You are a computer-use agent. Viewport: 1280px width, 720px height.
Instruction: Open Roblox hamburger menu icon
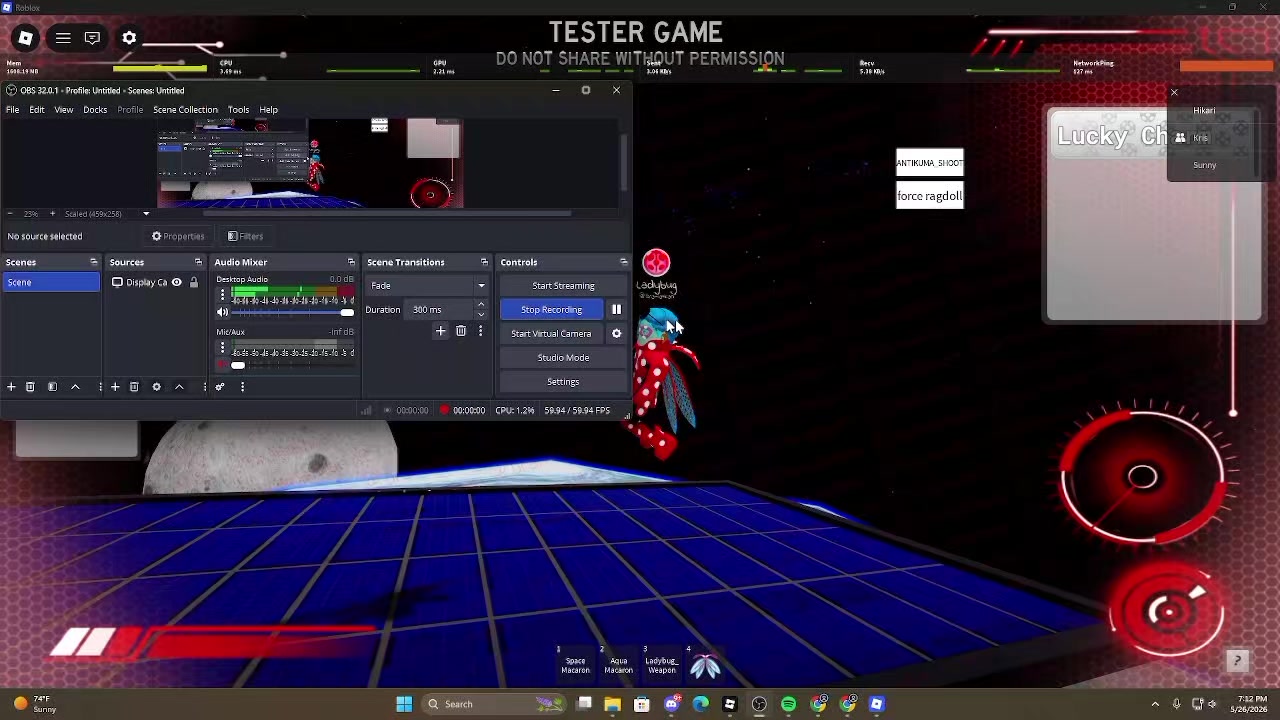click(63, 38)
